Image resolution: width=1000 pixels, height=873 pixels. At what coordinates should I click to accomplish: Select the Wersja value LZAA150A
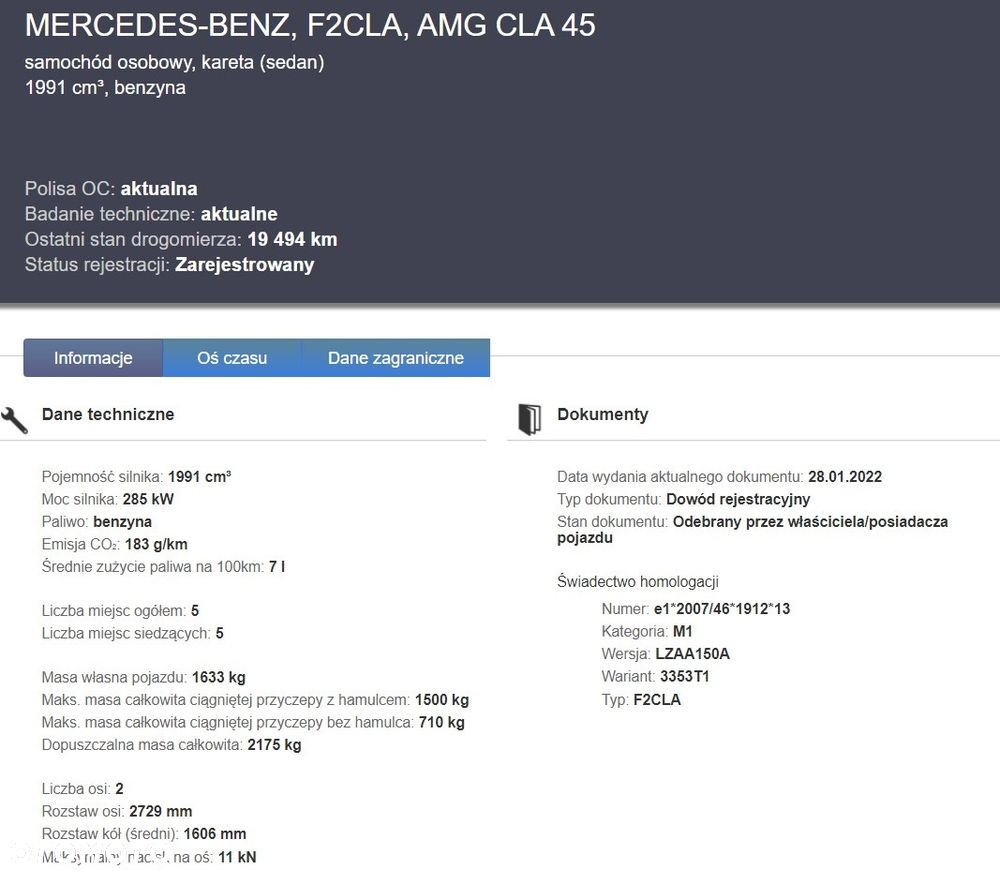tap(693, 654)
